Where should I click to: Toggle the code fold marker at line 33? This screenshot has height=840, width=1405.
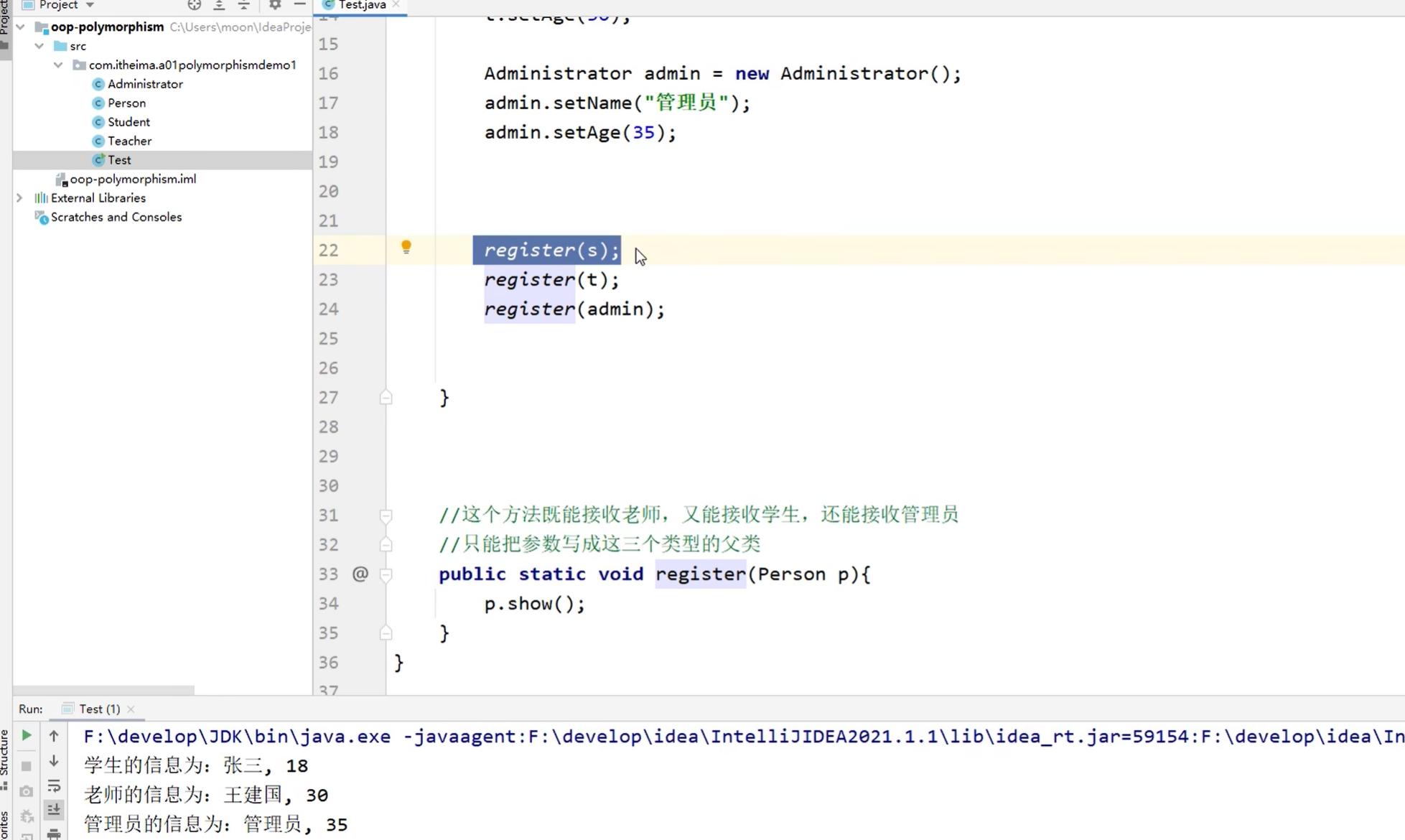coord(386,574)
